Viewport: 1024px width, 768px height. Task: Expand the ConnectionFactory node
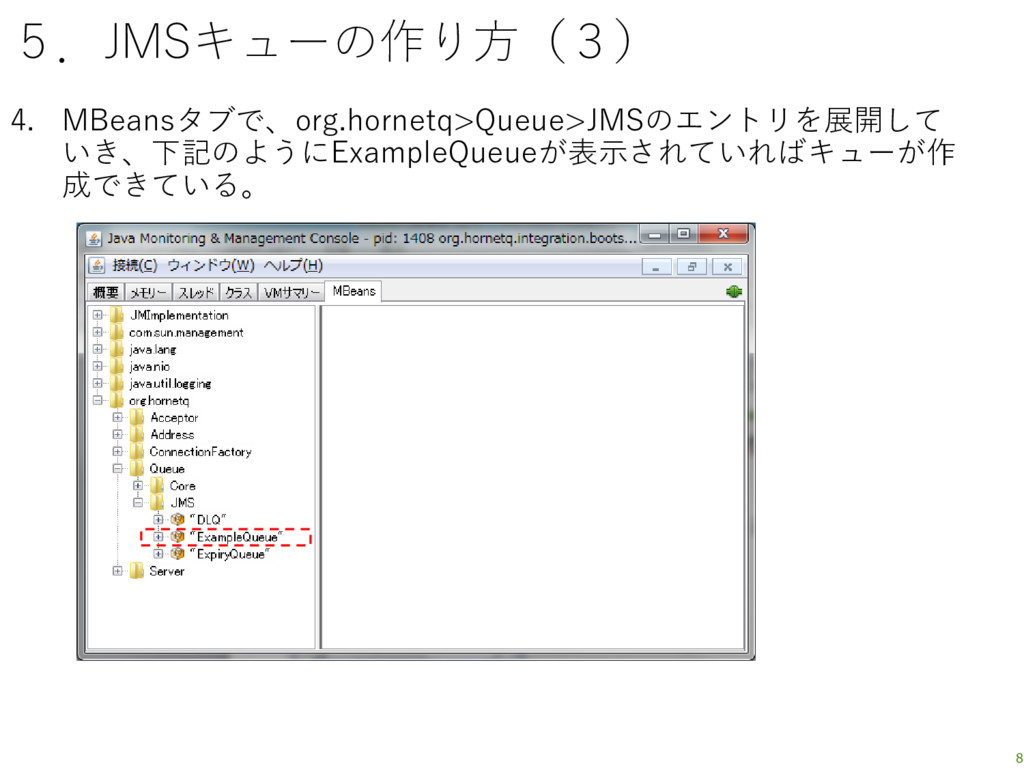[118, 451]
